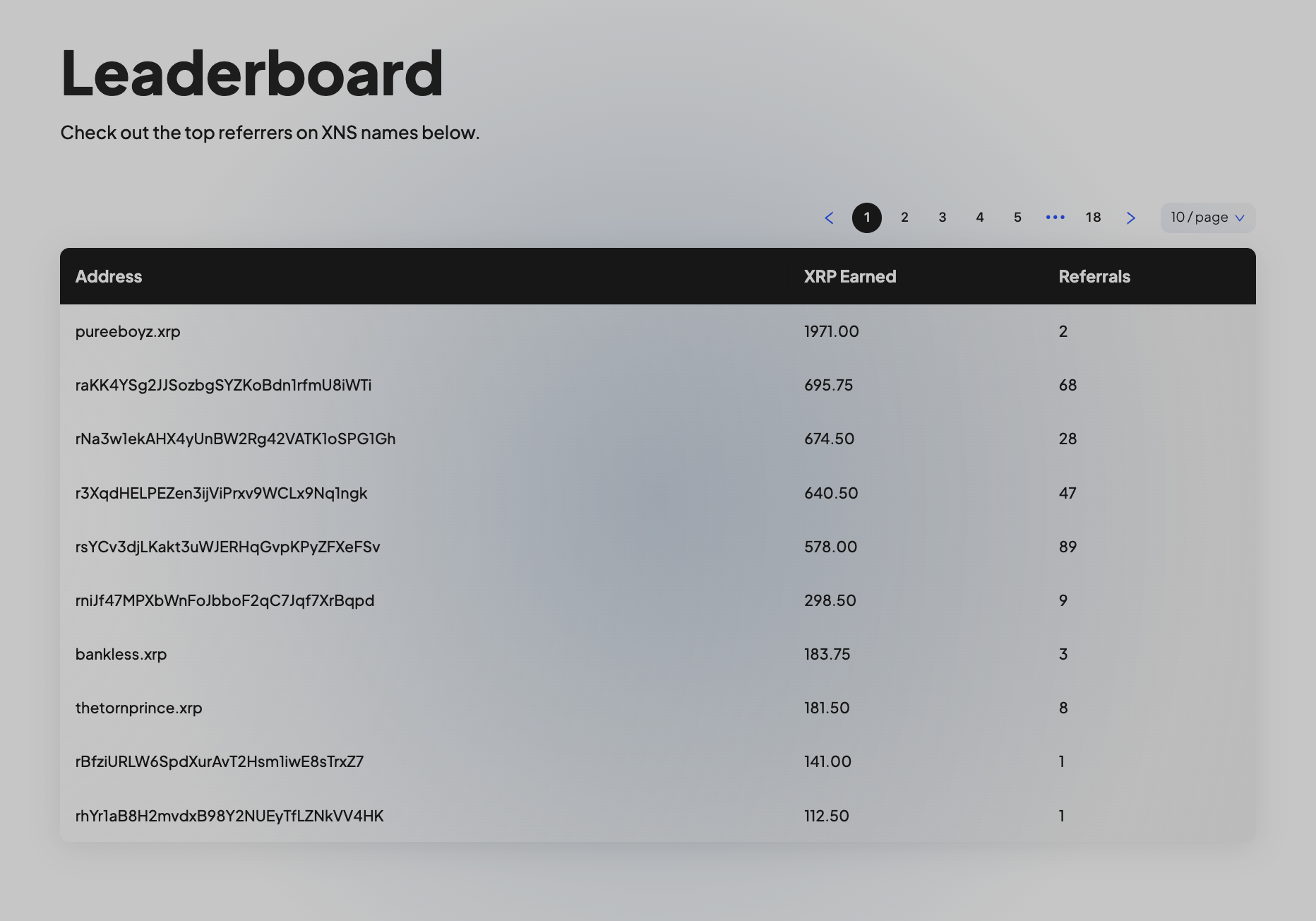Viewport: 1316px width, 921px height.
Task: Select page 3 of the leaderboard
Action: click(x=942, y=218)
